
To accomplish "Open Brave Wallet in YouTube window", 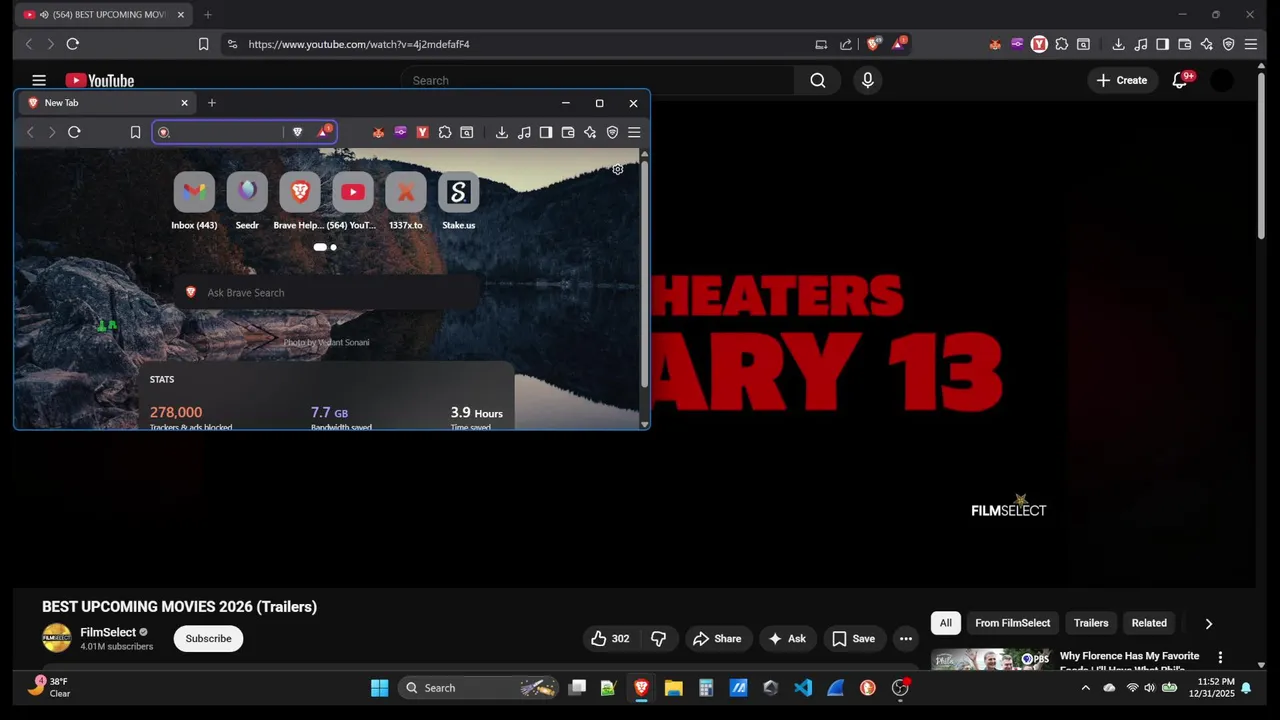I will click(x=1184, y=44).
